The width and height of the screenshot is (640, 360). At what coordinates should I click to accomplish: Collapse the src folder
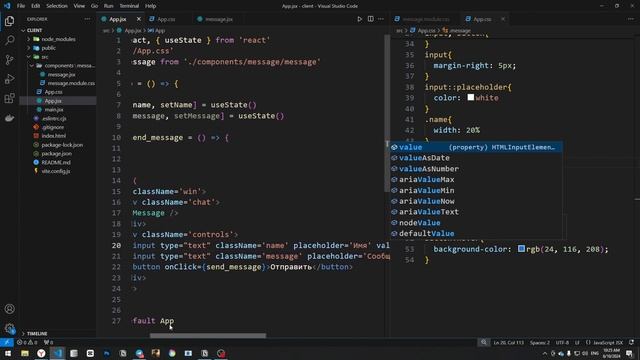[x=29, y=57]
